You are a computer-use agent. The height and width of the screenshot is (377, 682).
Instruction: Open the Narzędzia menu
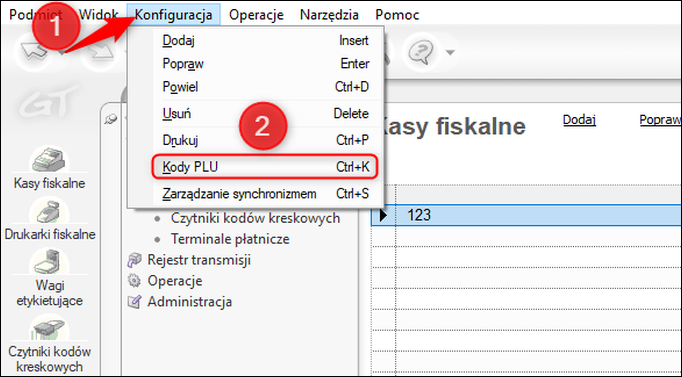pyautogui.click(x=329, y=15)
